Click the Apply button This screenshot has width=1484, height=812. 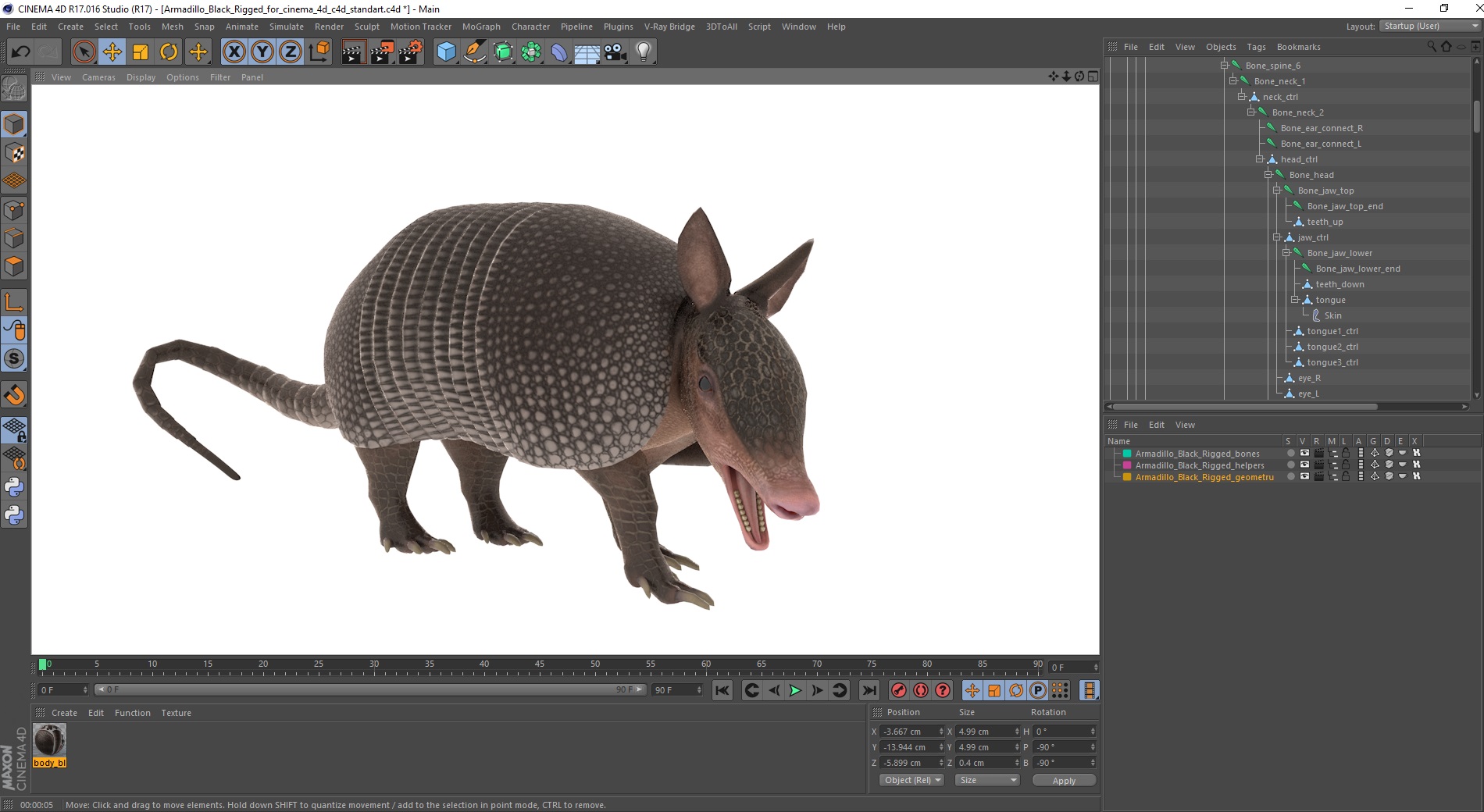click(x=1064, y=780)
